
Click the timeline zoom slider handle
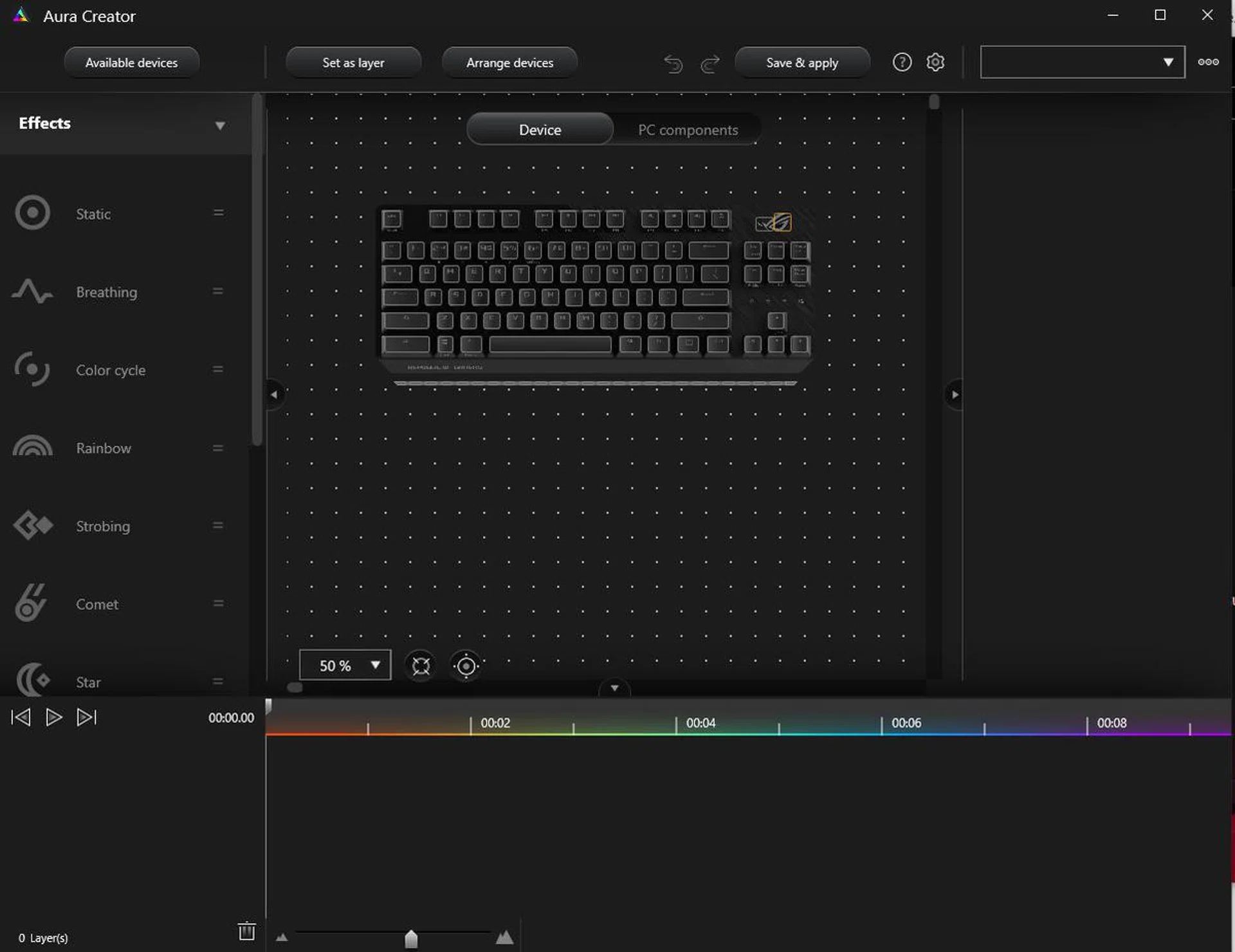tap(411, 939)
